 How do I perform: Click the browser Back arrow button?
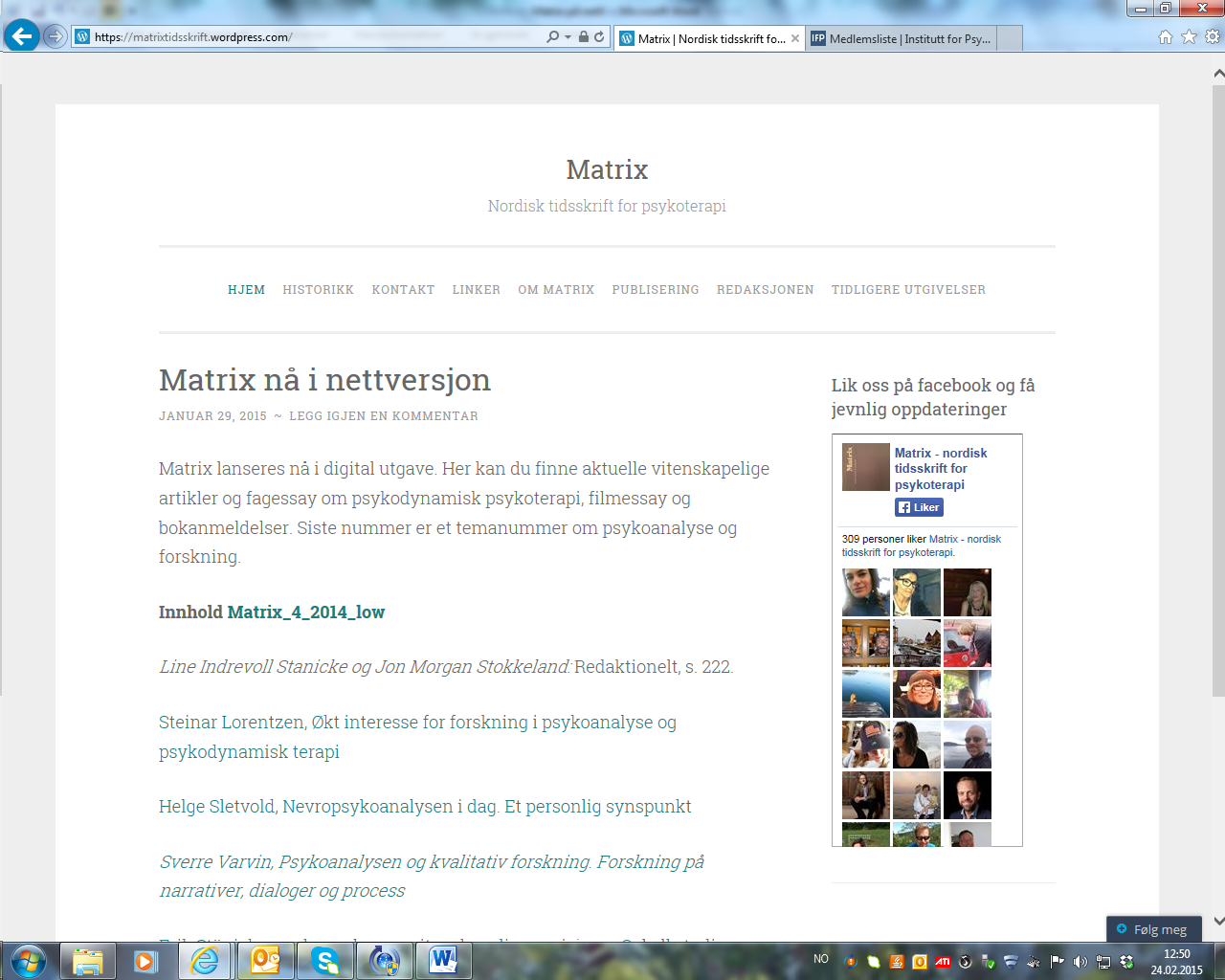pos(21,37)
